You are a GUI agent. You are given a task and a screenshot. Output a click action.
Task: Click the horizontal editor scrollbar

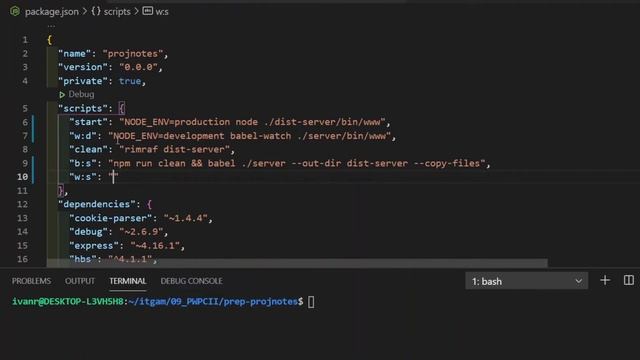[297, 263]
